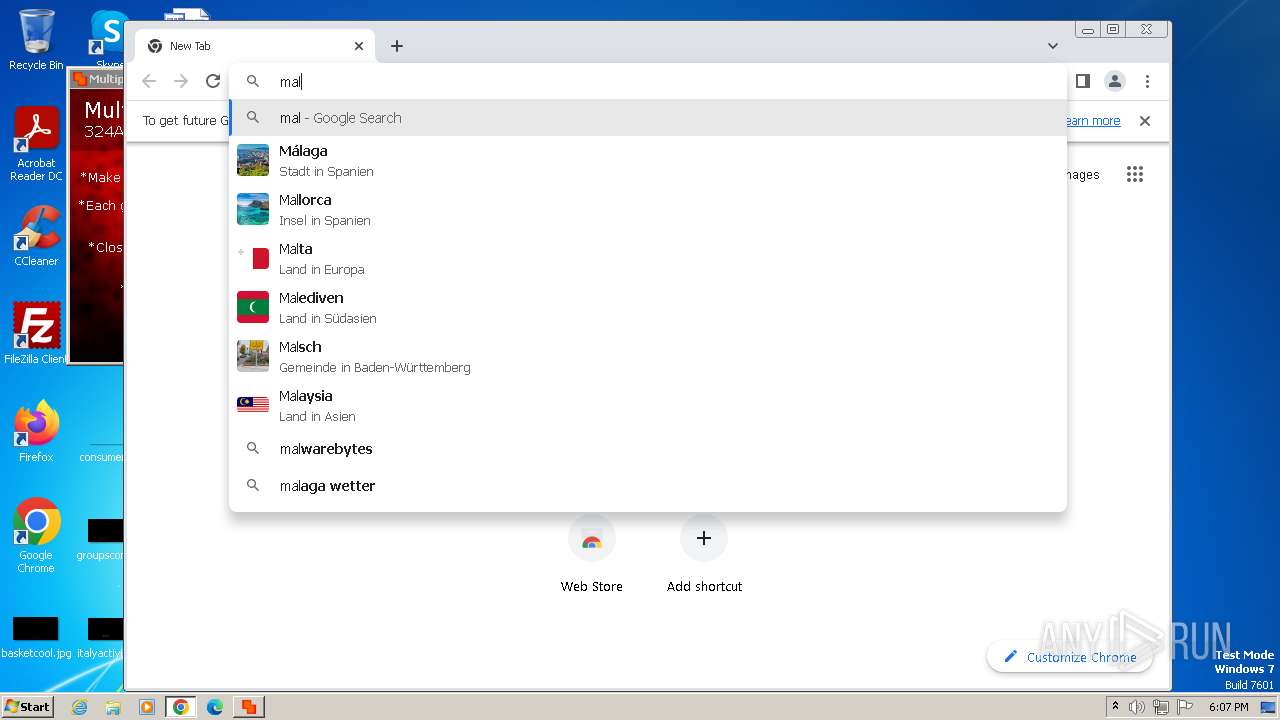Screen dimensions: 1280x720
Task: Click Customize Chrome button
Action: pos(1069,657)
